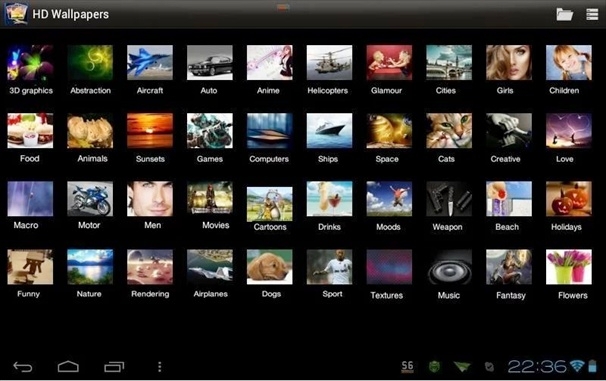
Task: Open the 3D graphics wallpaper category
Action: coord(30,63)
